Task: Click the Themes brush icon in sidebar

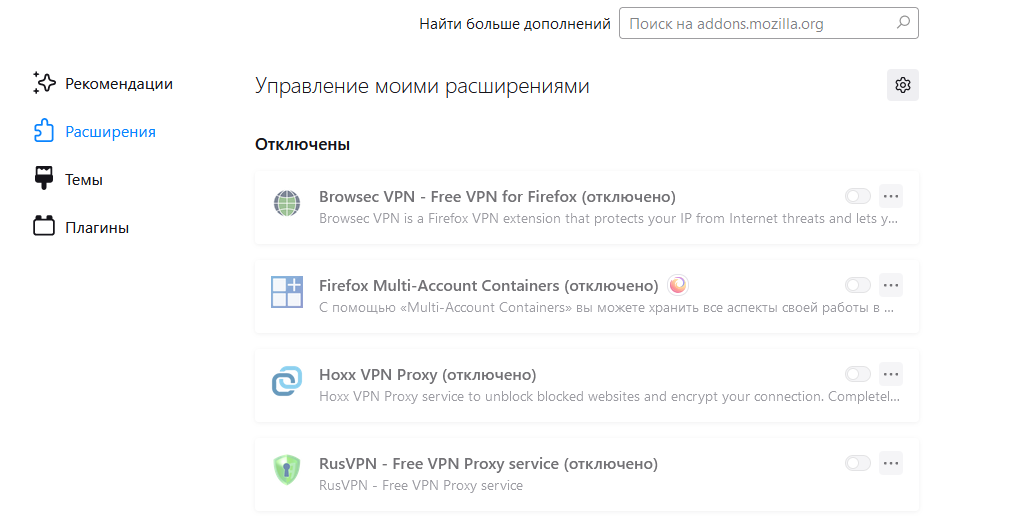Action: pos(44,179)
